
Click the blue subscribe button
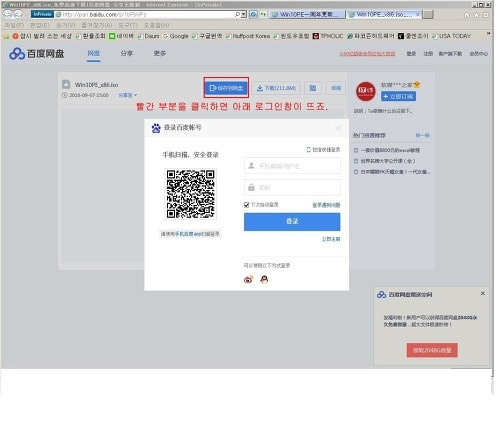[x=398, y=97]
